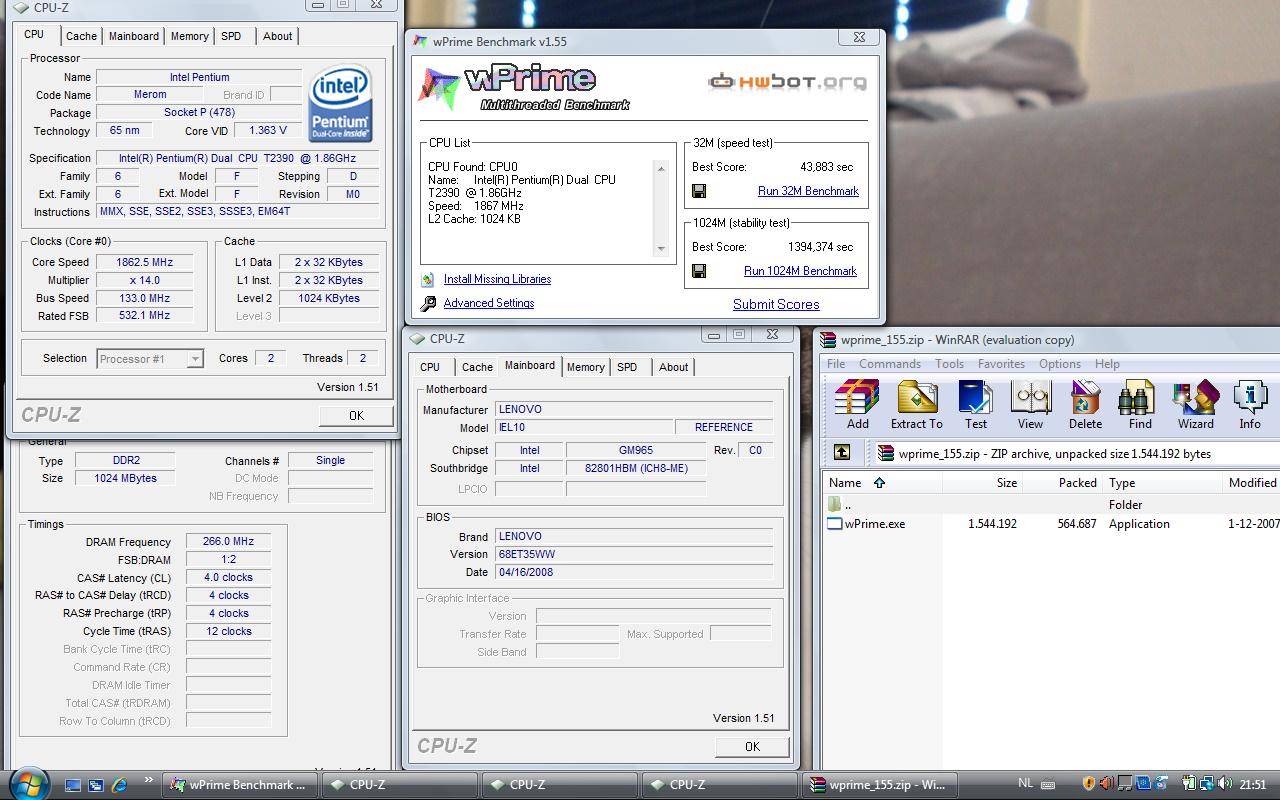Click the network globe tray icon
Screen dimensions: 1280x800
tap(1207, 784)
